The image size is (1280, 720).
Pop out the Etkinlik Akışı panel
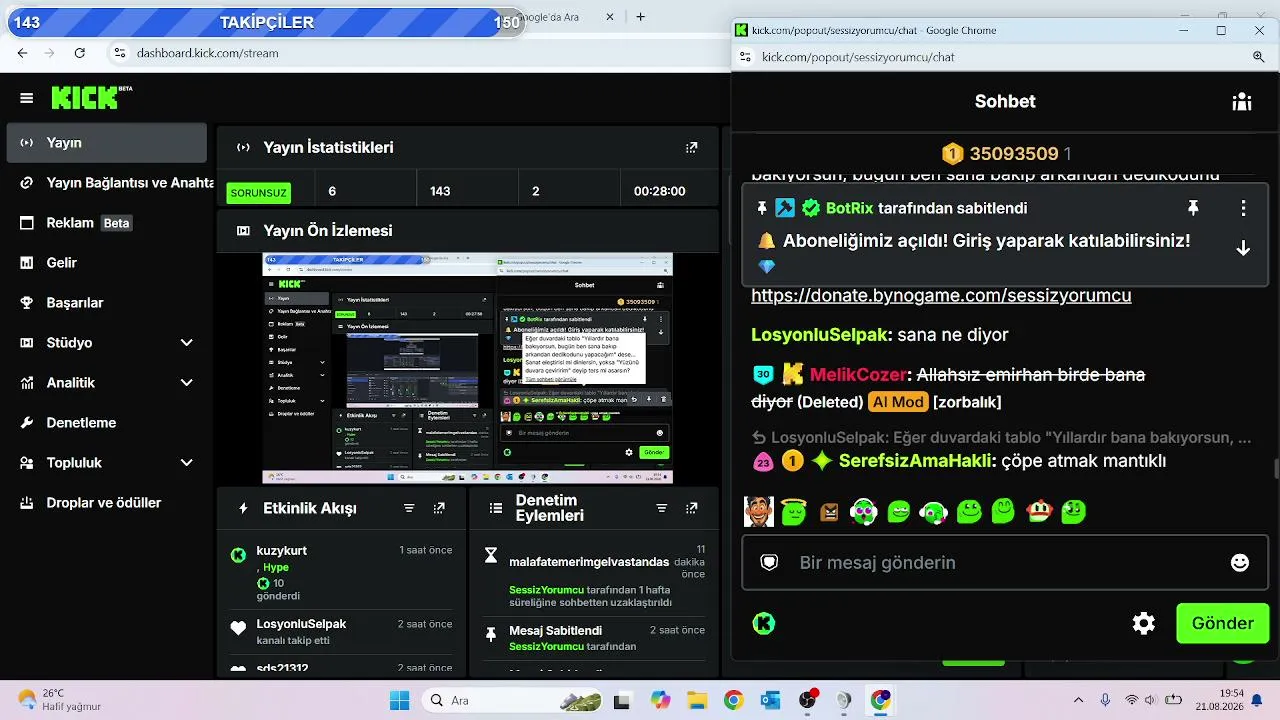pyautogui.click(x=439, y=508)
